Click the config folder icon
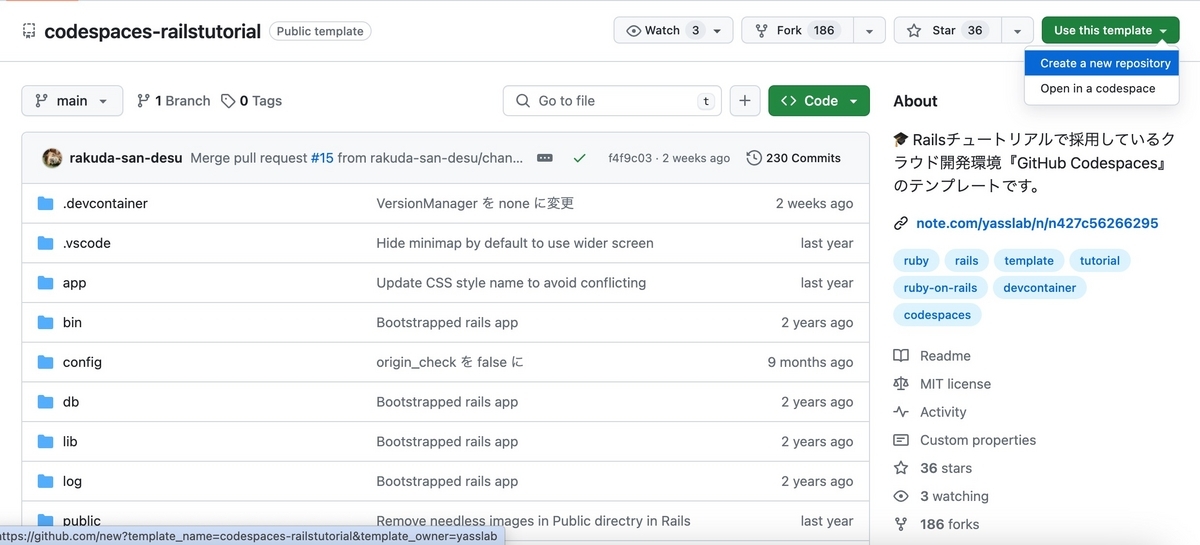The width and height of the screenshot is (1200, 545). (45, 362)
